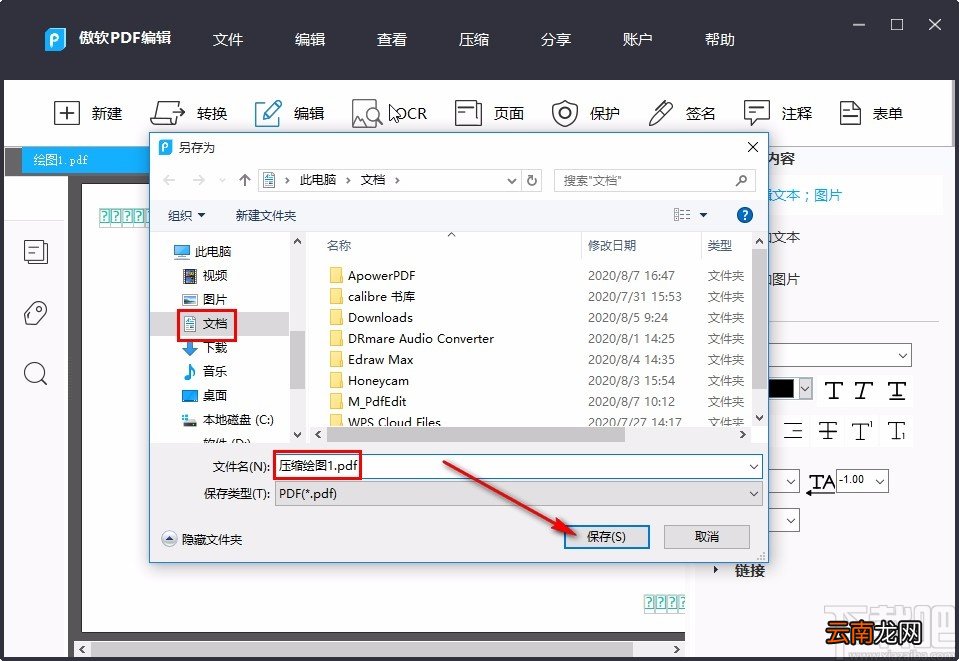Click the 保存(S) button
The width and height of the screenshot is (959, 661).
tap(606, 537)
